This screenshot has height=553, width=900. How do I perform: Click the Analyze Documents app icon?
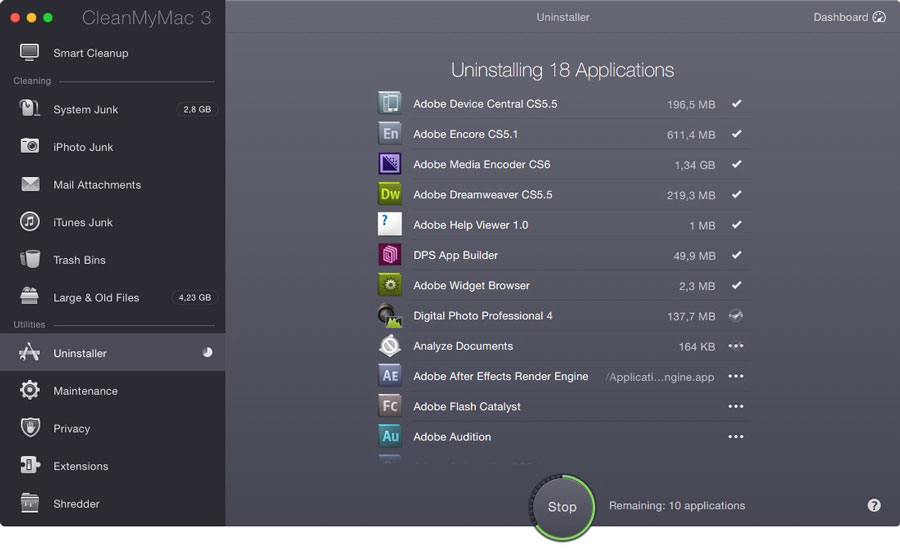[390, 346]
